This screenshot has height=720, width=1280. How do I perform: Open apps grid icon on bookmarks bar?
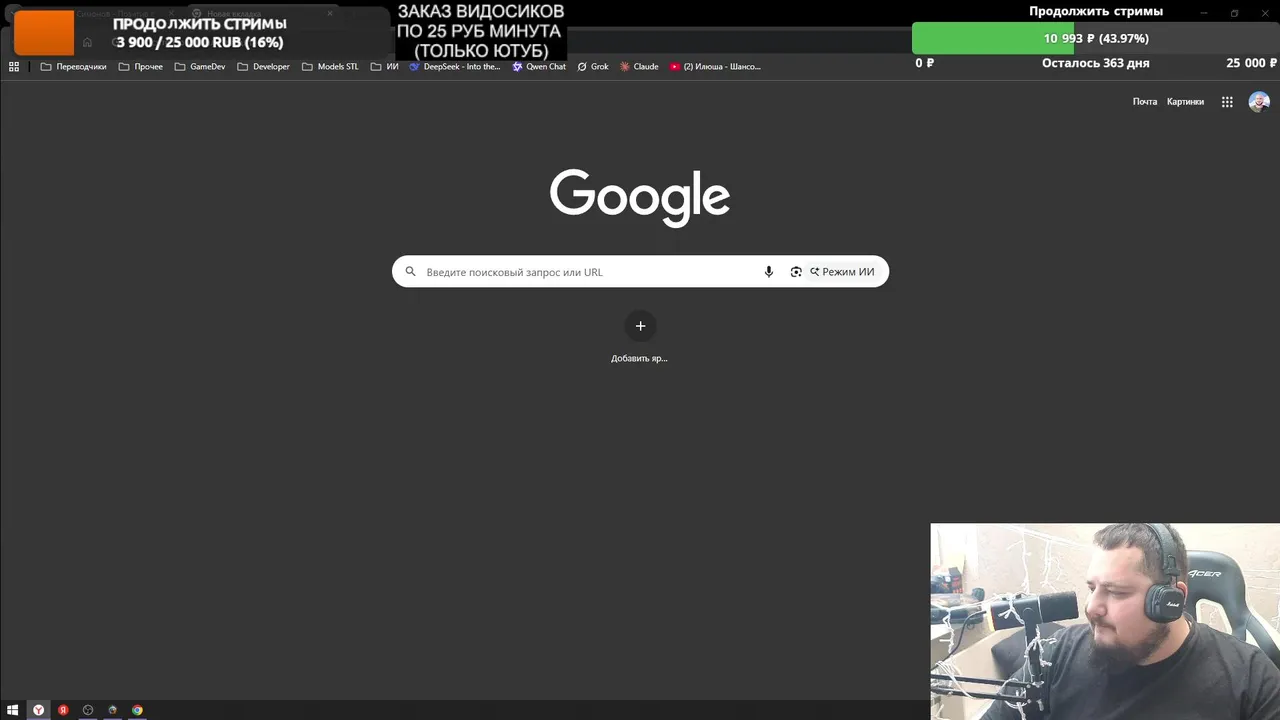pyautogui.click(x=14, y=67)
